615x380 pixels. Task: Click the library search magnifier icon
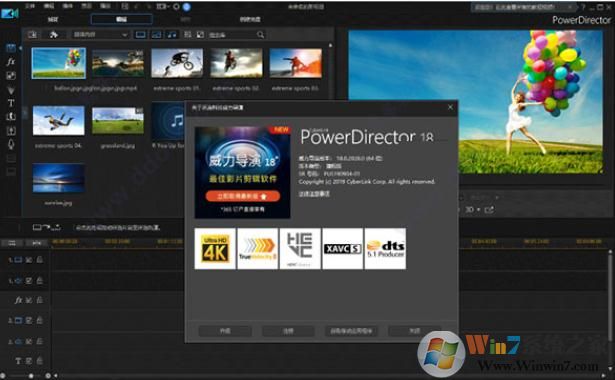coord(260,35)
